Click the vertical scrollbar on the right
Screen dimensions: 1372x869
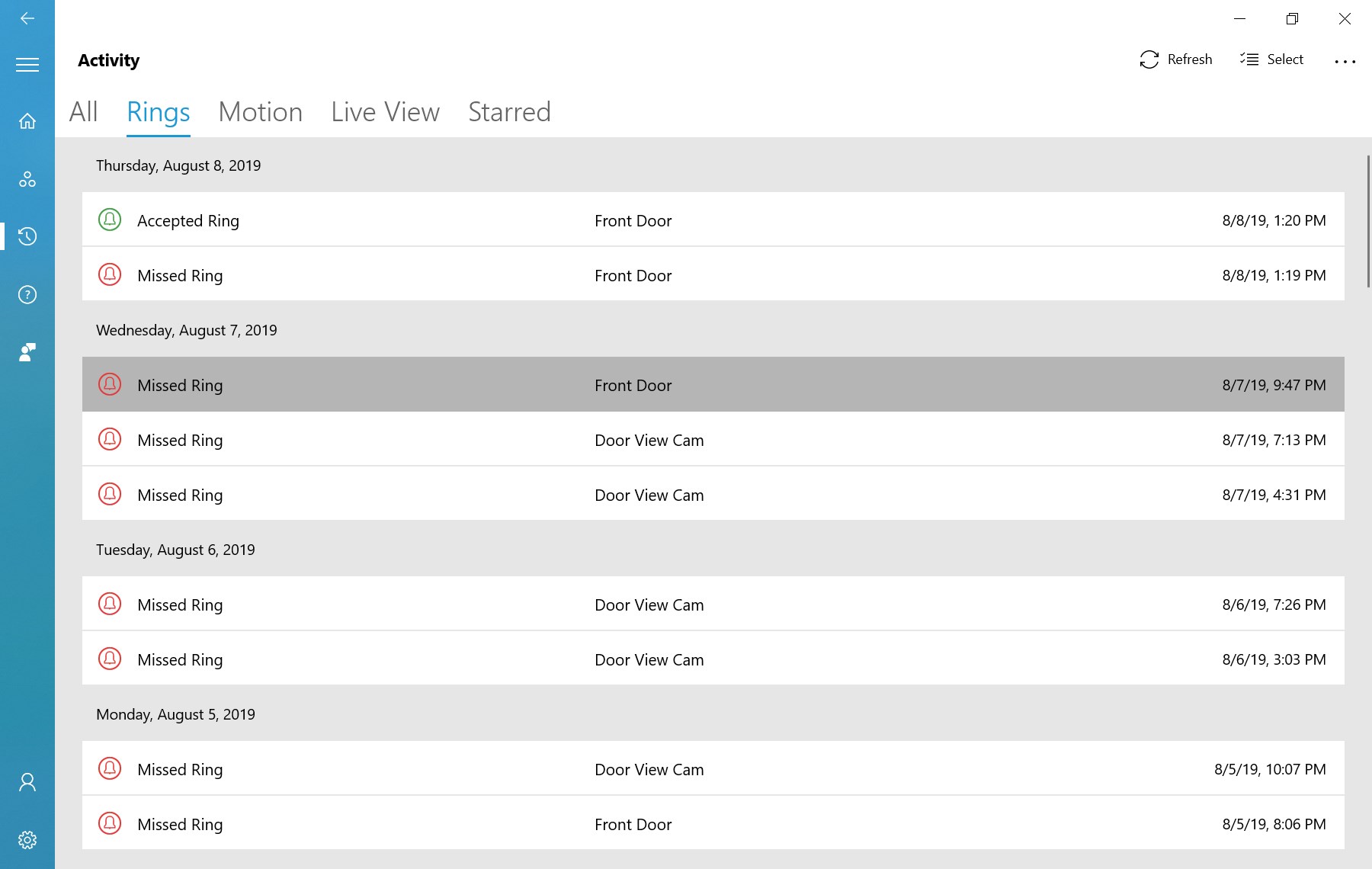[x=1368, y=221]
